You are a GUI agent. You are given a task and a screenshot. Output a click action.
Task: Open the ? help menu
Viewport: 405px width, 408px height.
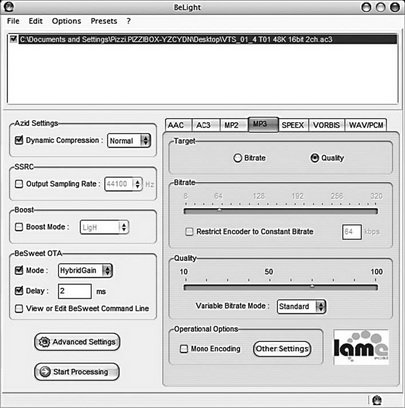(129, 21)
